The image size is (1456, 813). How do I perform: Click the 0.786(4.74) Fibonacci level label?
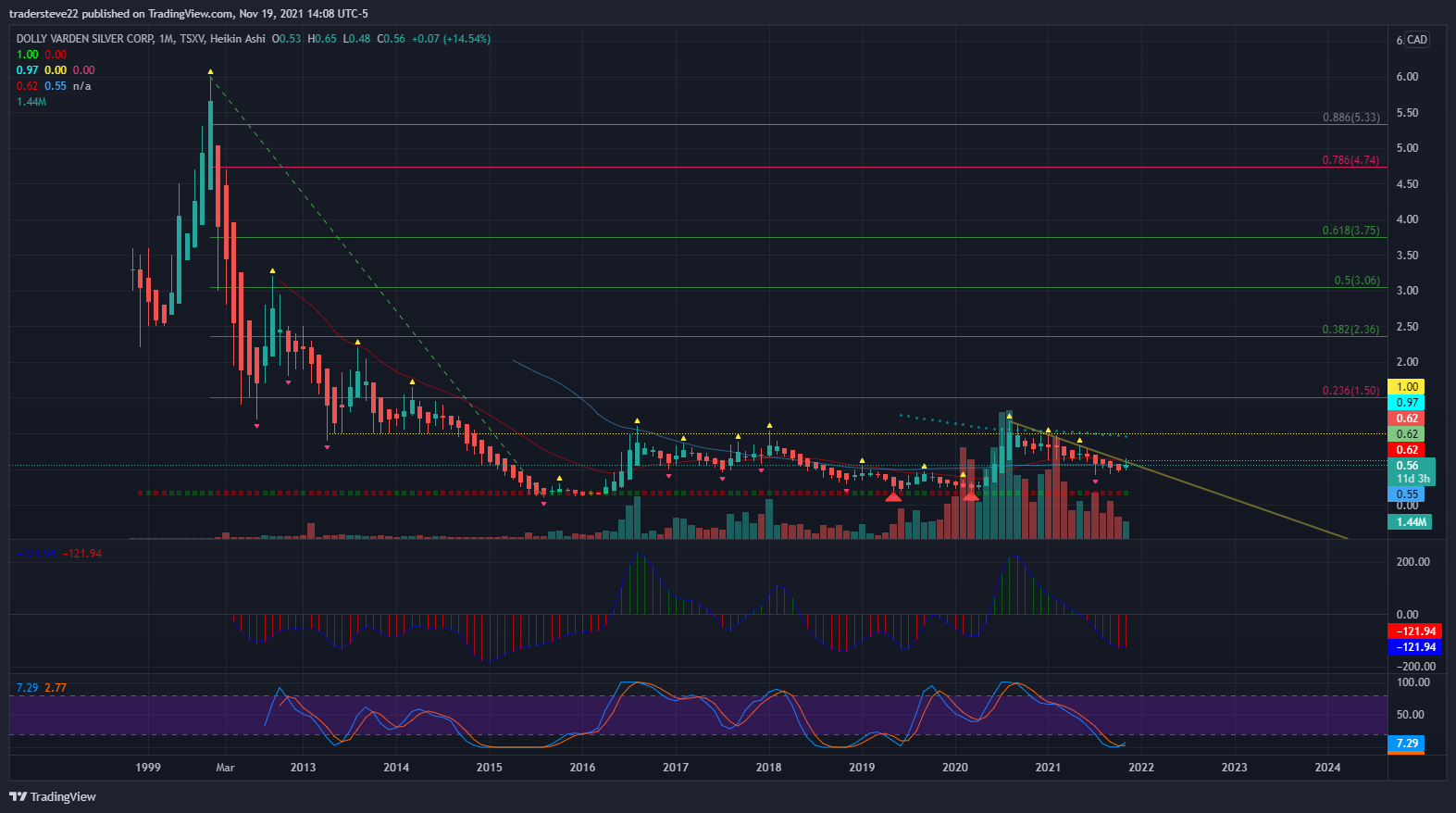1350,160
